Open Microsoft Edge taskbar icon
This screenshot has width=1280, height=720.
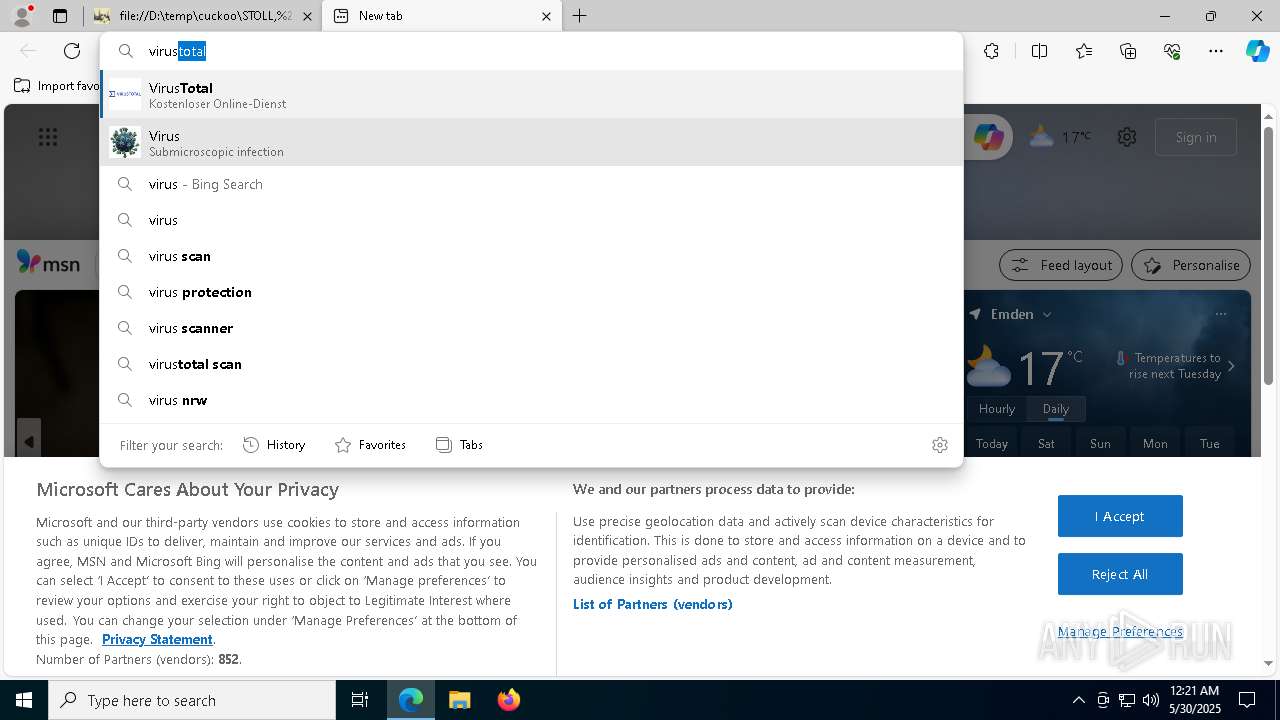pyautogui.click(x=411, y=700)
